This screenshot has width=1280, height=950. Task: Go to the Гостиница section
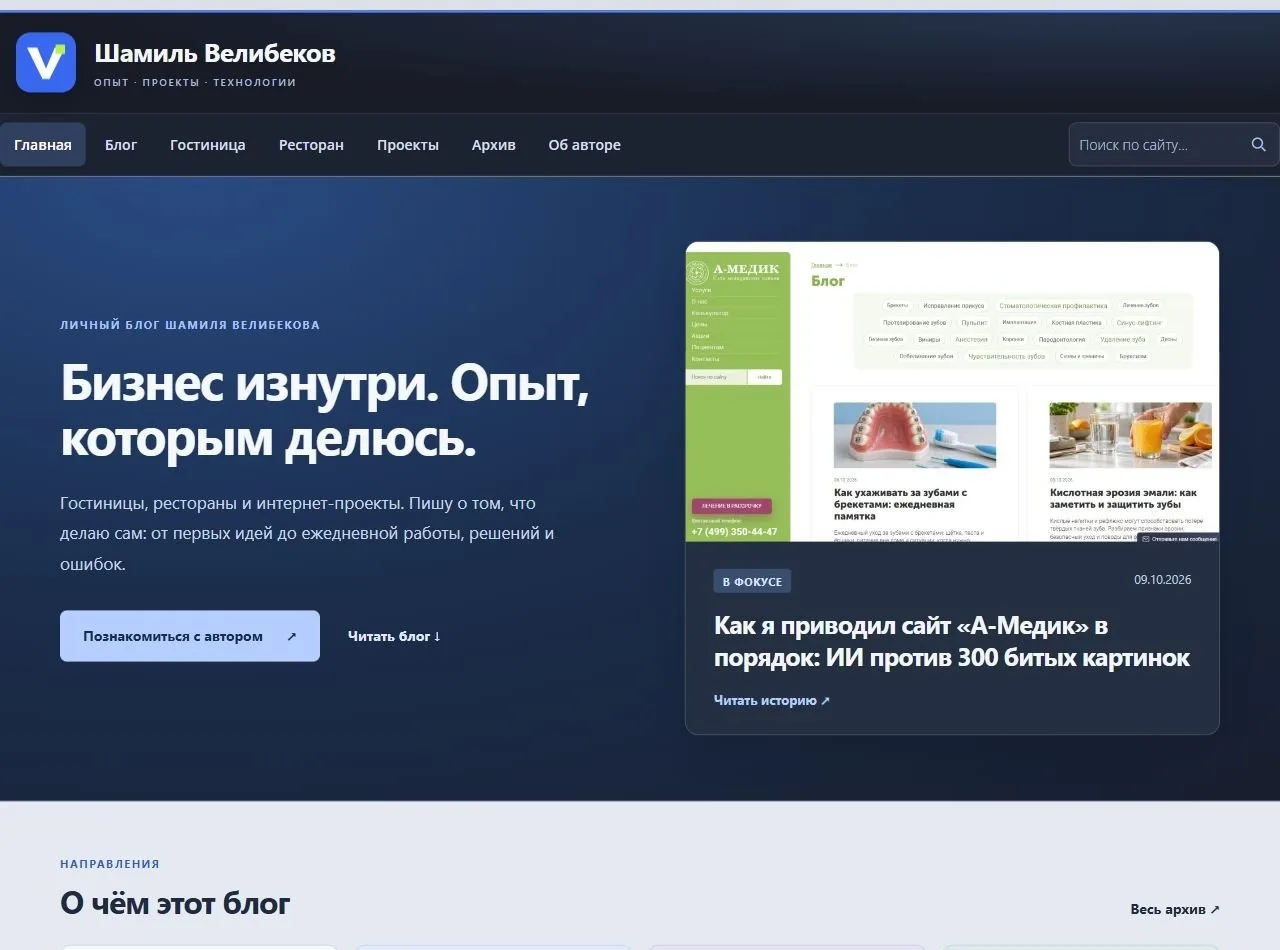tap(208, 145)
